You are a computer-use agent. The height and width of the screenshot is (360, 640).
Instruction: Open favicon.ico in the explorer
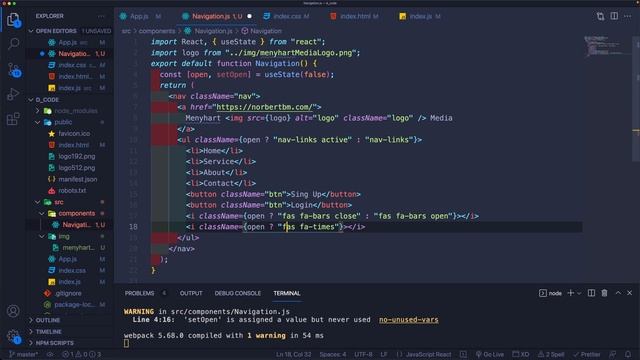click(74, 133)
